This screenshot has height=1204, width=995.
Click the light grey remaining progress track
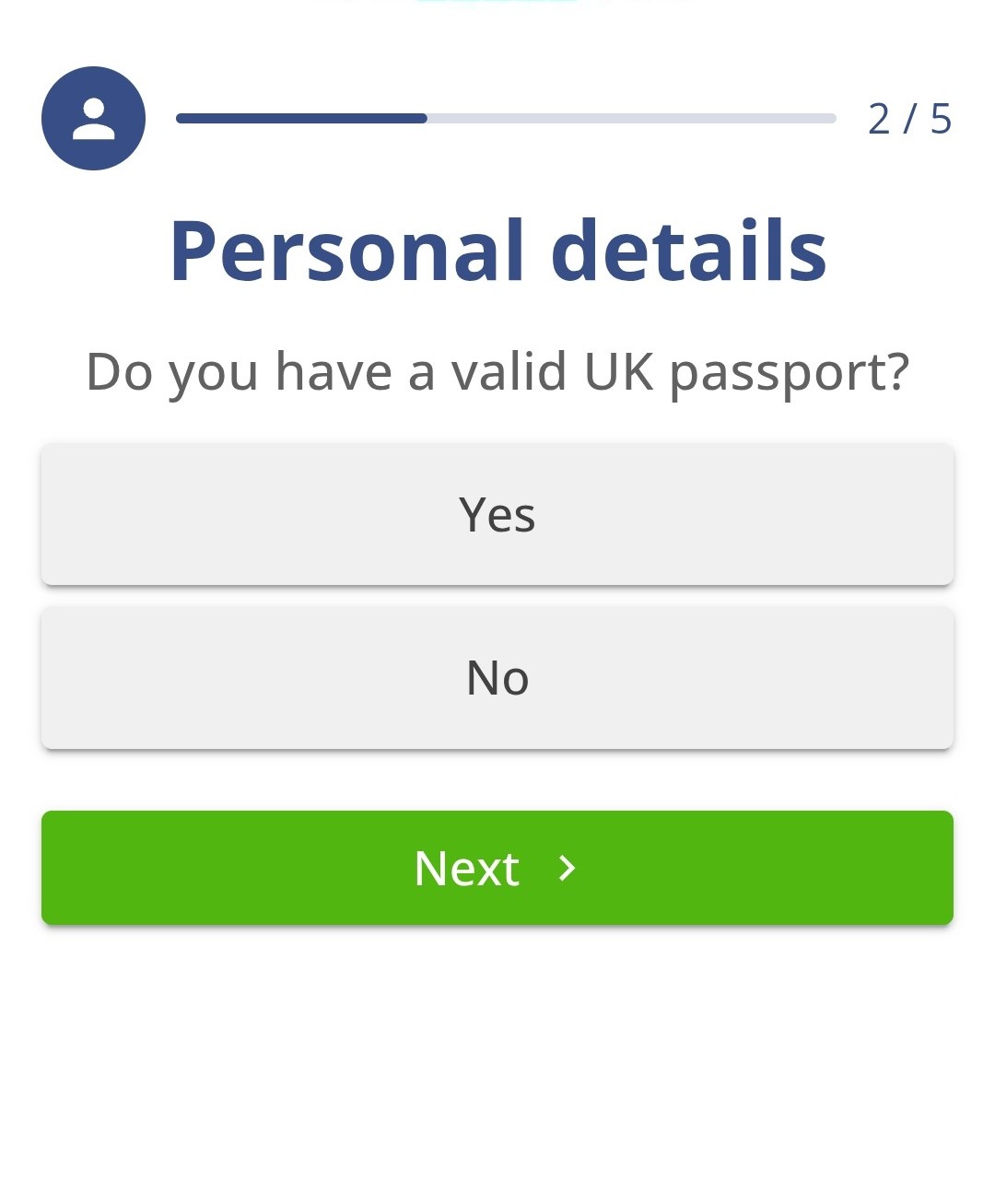coord(631,118)
